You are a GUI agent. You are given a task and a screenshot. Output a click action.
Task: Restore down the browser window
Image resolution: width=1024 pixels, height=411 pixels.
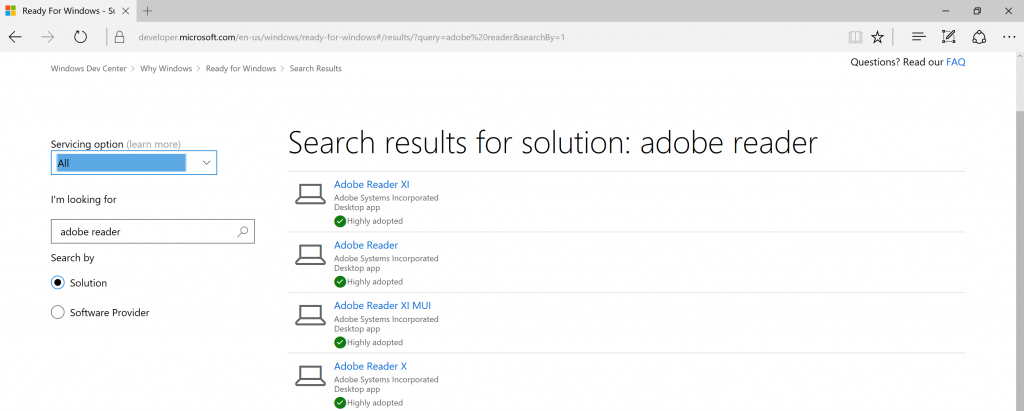(977, 10)
